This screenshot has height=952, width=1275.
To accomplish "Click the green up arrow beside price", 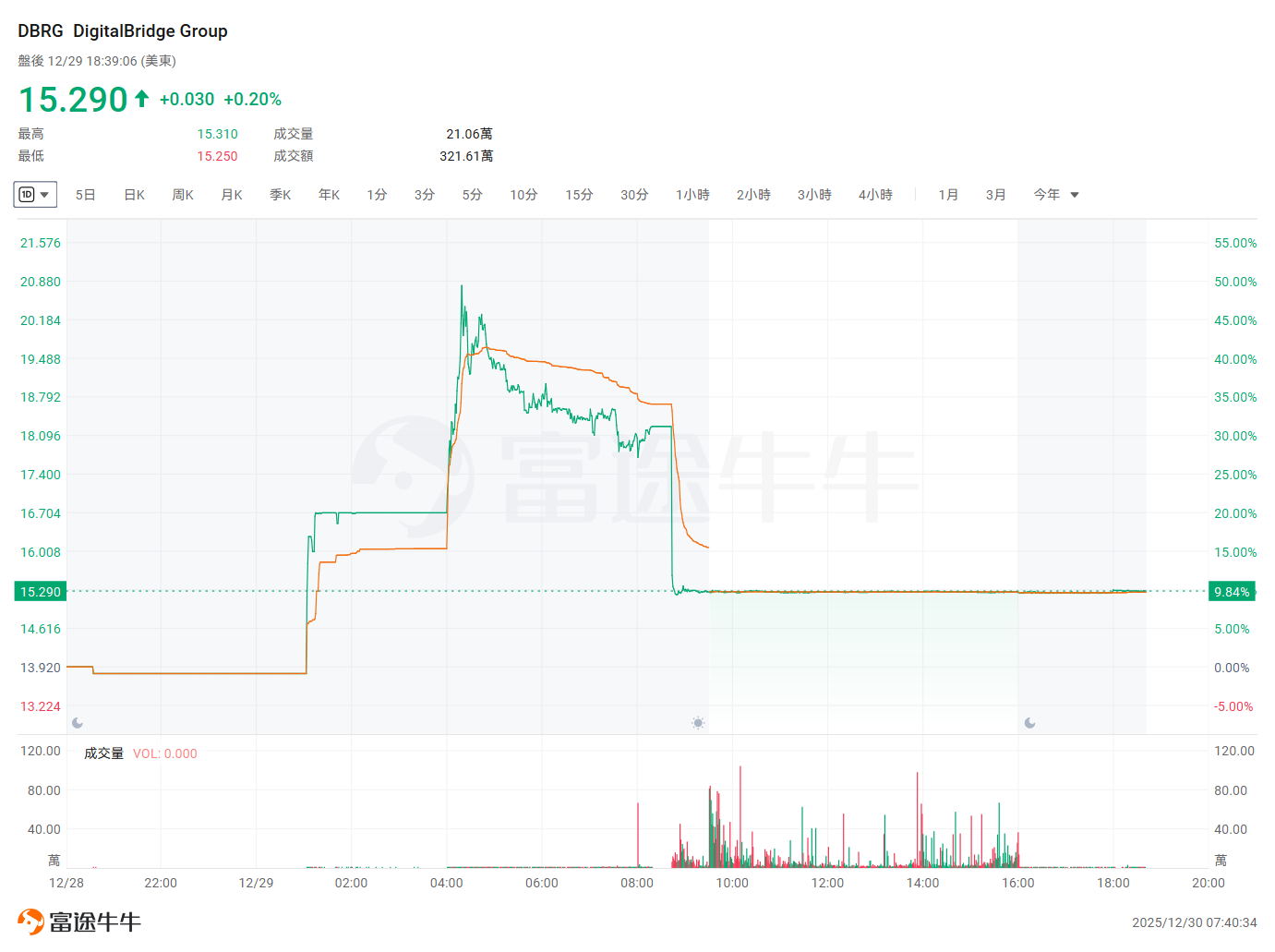I will (x=141, y=99).
